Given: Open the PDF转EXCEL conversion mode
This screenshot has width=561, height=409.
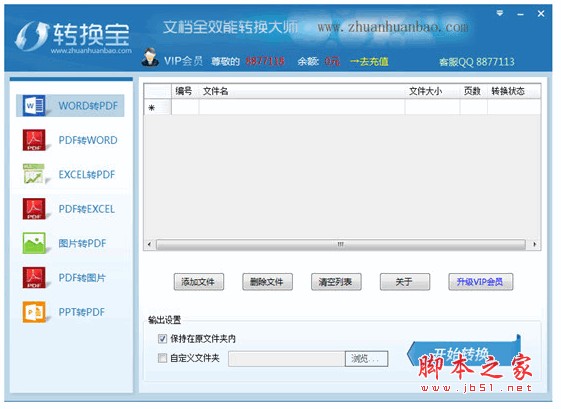Looking at the screenshot, I should tap(87, 209).
